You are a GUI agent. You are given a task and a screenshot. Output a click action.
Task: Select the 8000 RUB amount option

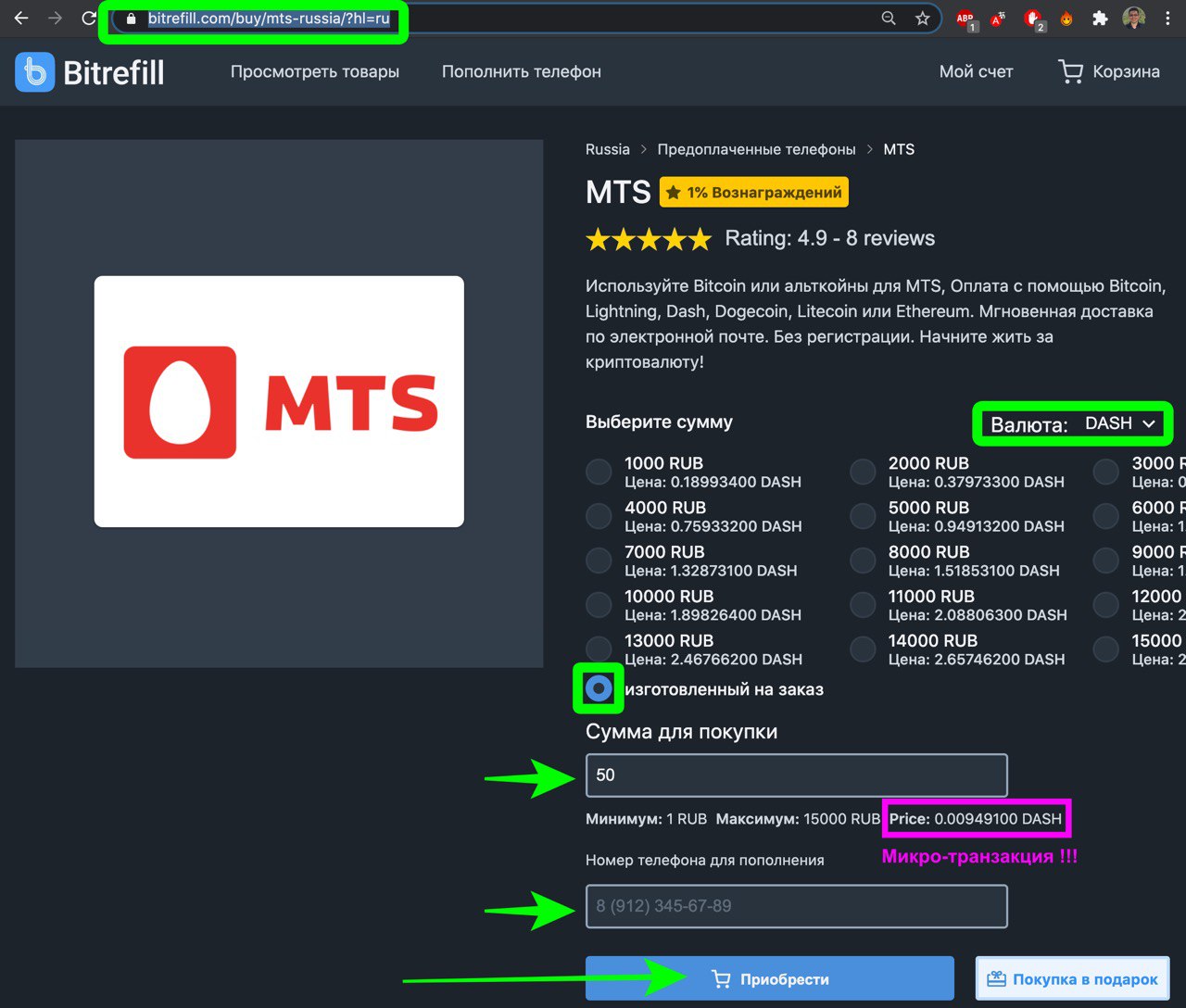click(863, 561)
